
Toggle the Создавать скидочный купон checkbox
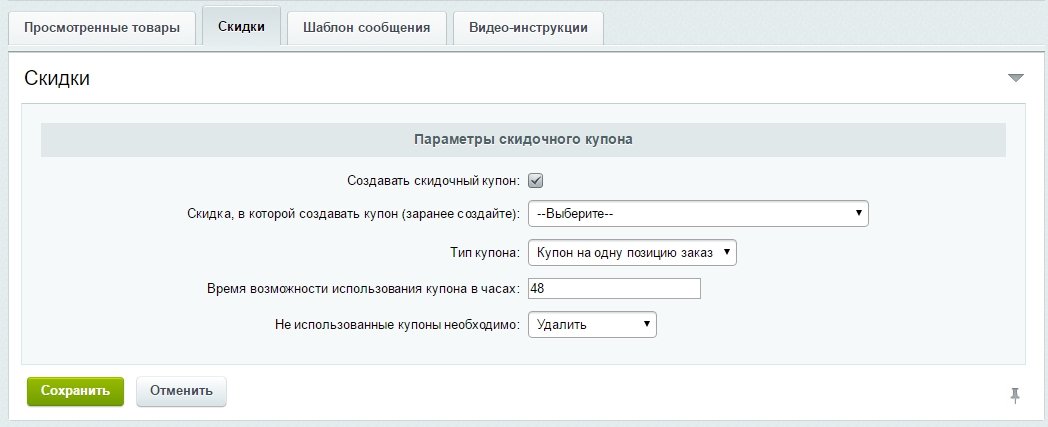click(x=535, y=180)
